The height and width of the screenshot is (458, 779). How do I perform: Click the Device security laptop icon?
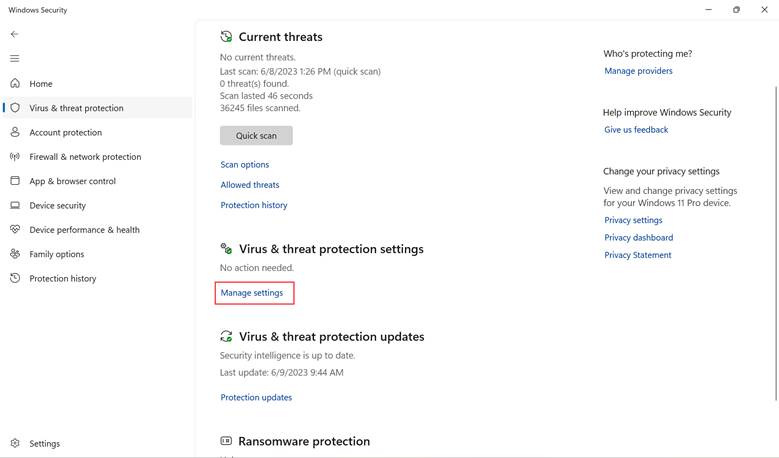point(15,205)
